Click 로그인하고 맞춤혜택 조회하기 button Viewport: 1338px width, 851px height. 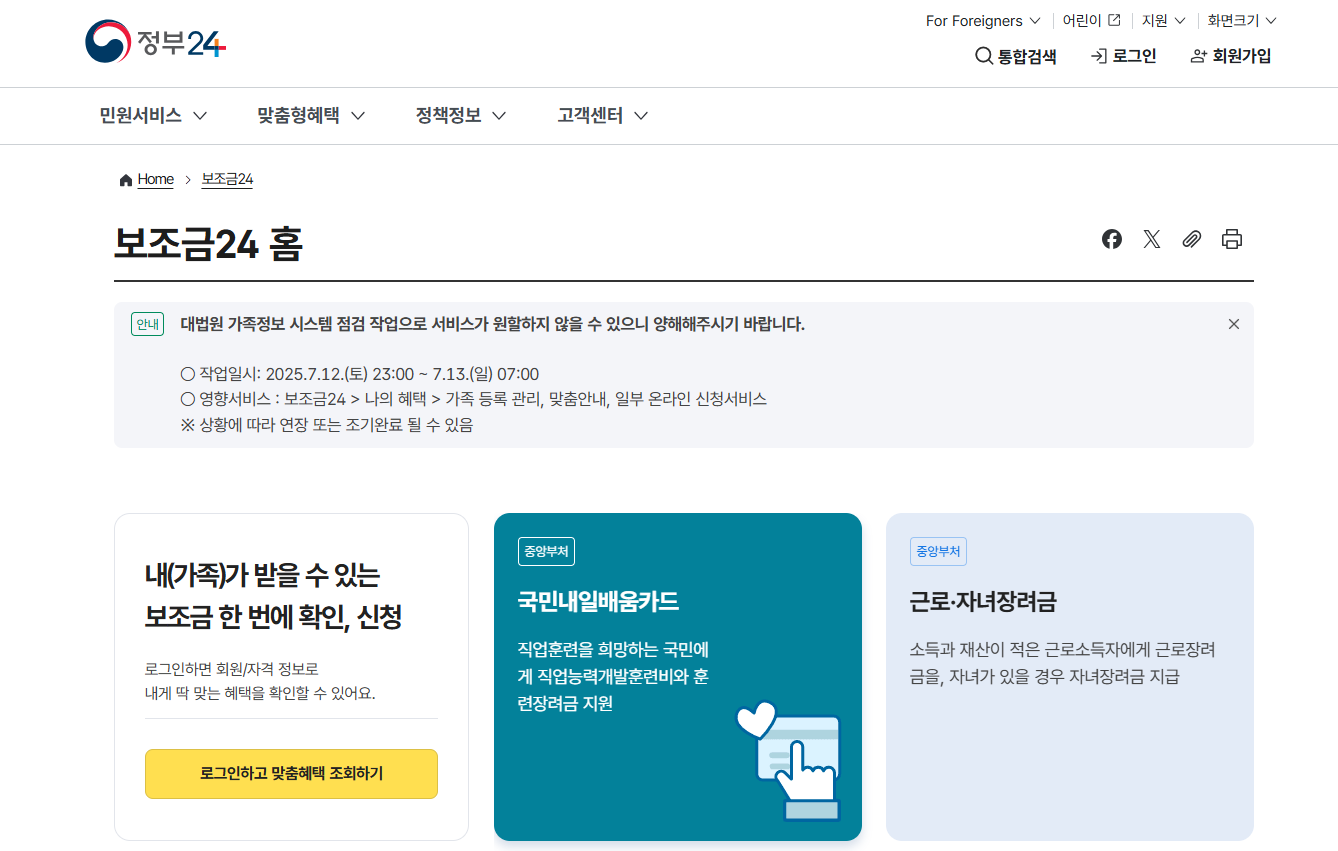[x=291, y=773]
